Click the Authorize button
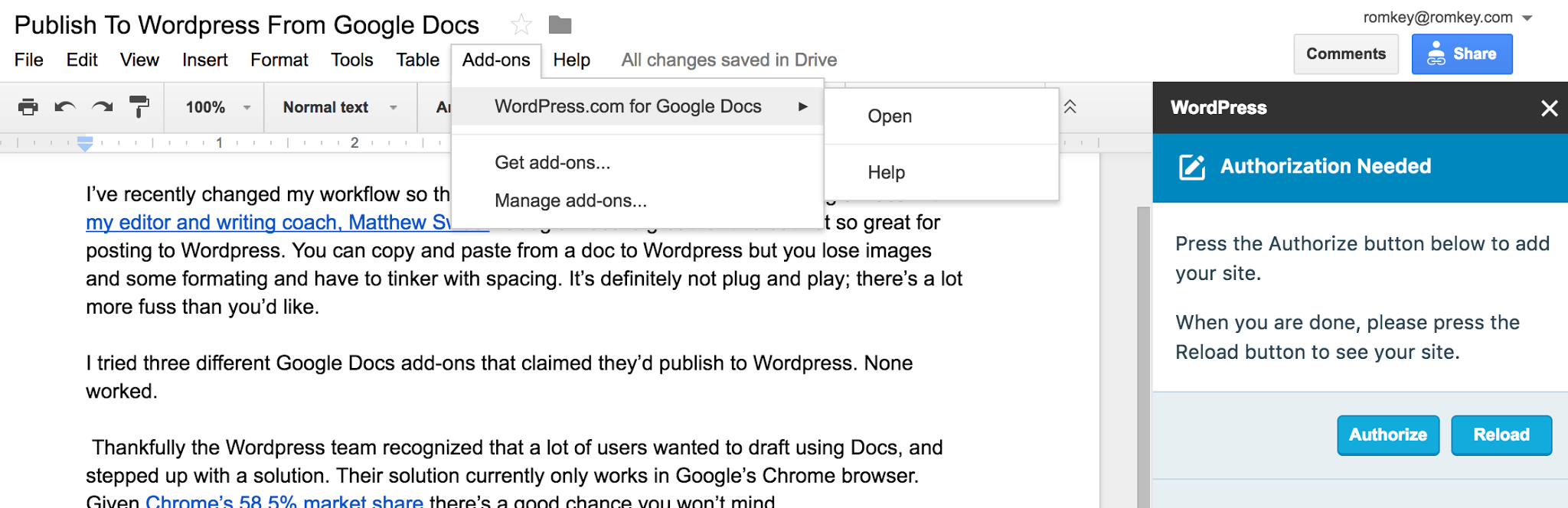The width and height of the screenshot is (1568, 508). [1388, 435]
